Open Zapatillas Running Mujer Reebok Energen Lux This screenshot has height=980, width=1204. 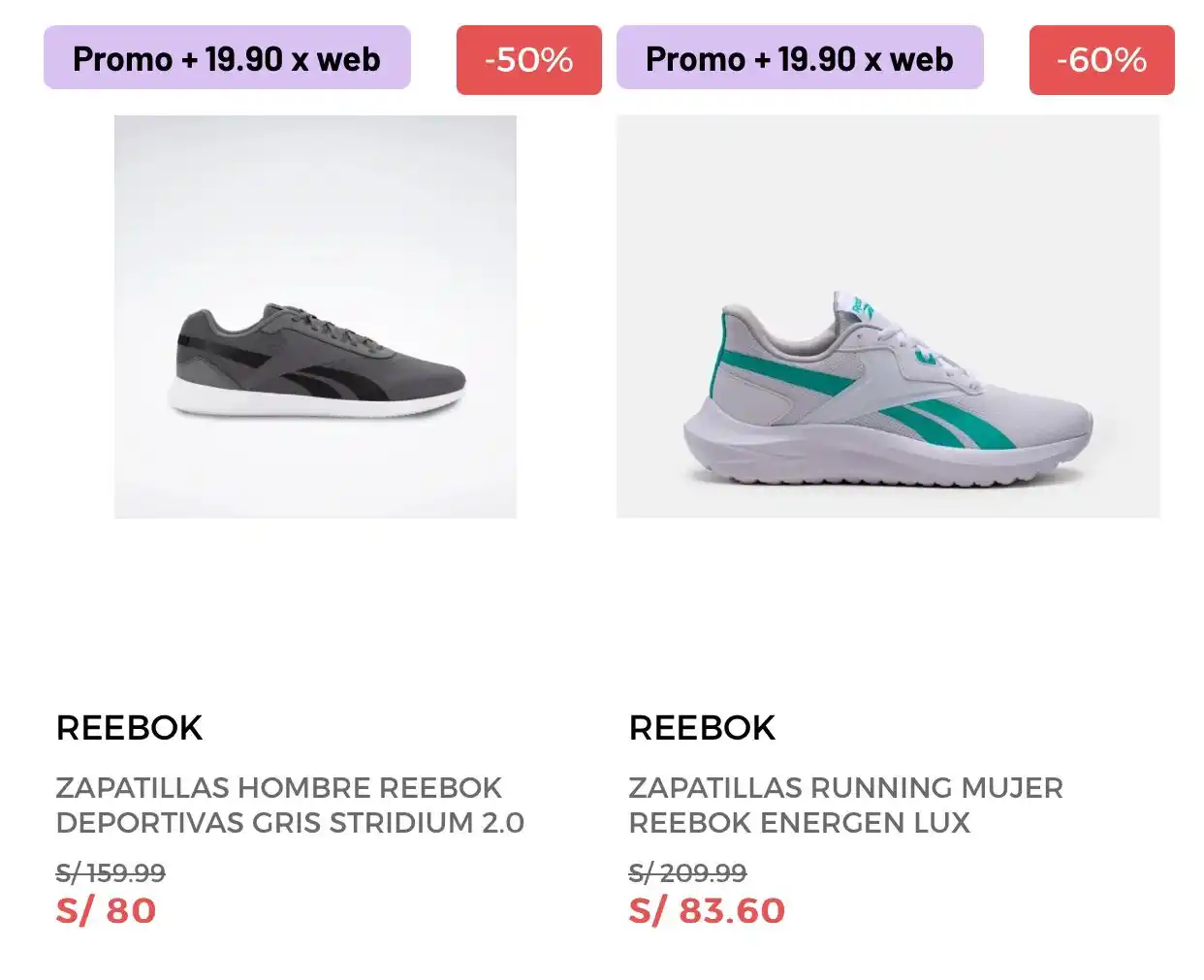pos(845,805)
